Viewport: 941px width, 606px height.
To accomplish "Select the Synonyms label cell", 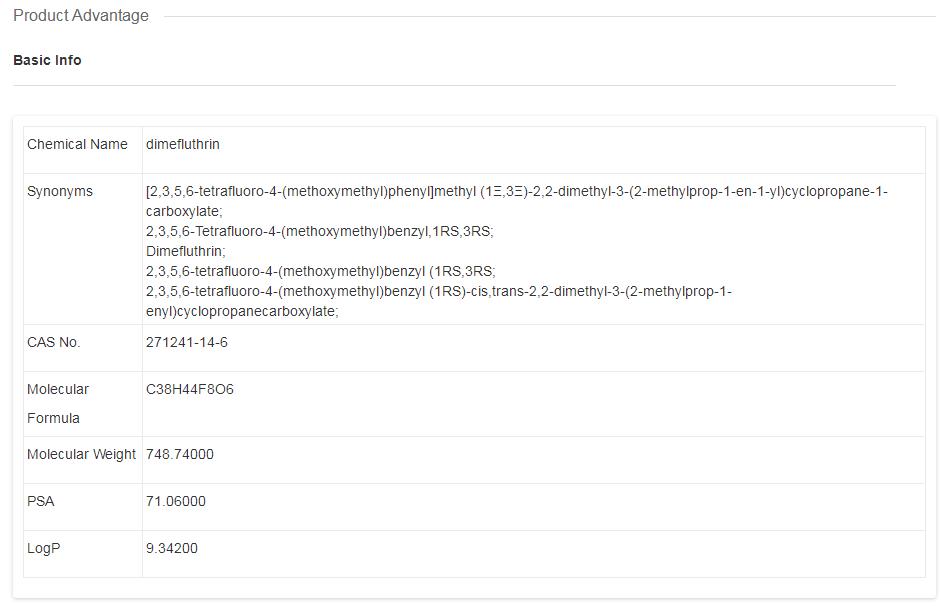I will pos(60,191).
